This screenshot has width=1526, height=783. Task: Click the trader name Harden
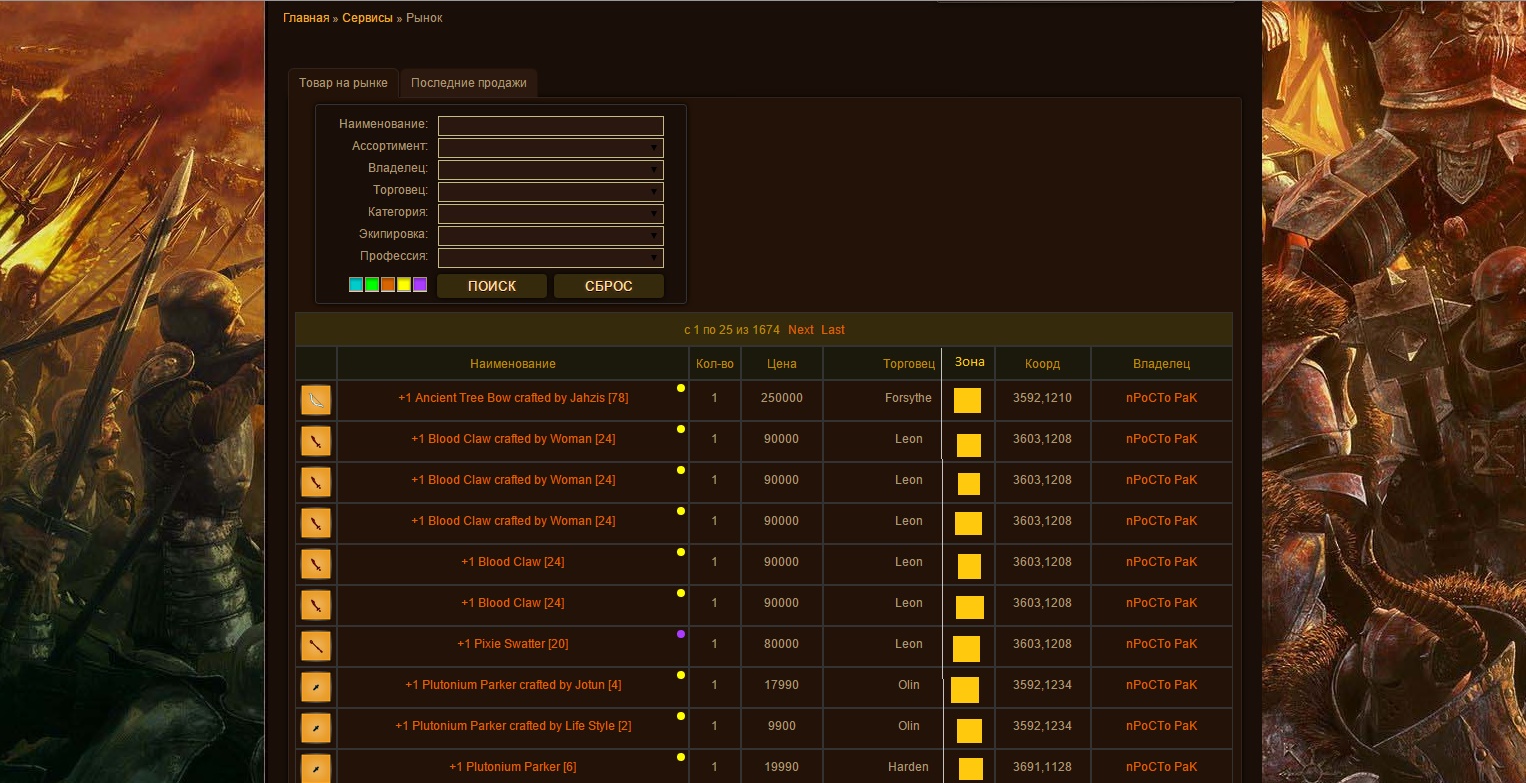point(908,767)
